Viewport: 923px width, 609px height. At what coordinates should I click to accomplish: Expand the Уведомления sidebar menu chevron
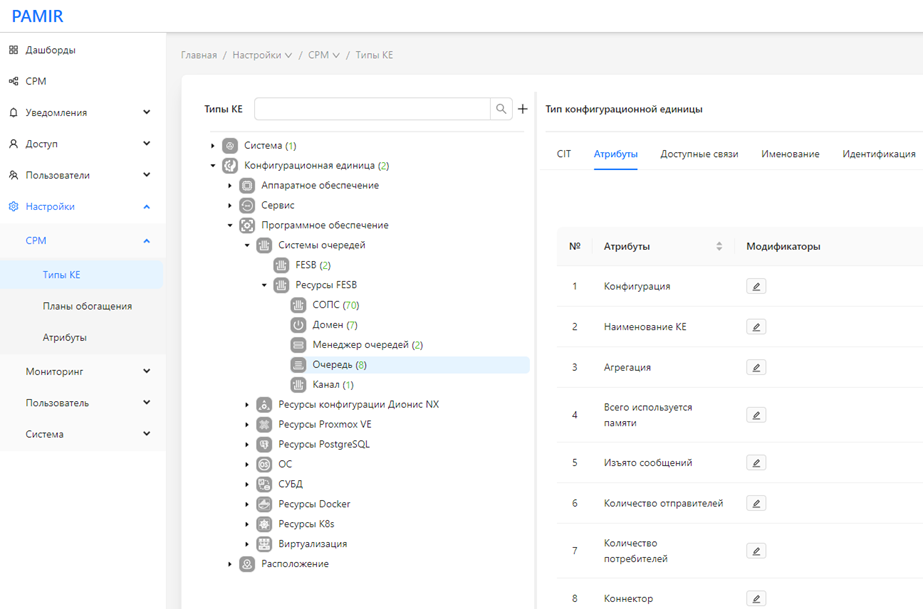(147, 112)
